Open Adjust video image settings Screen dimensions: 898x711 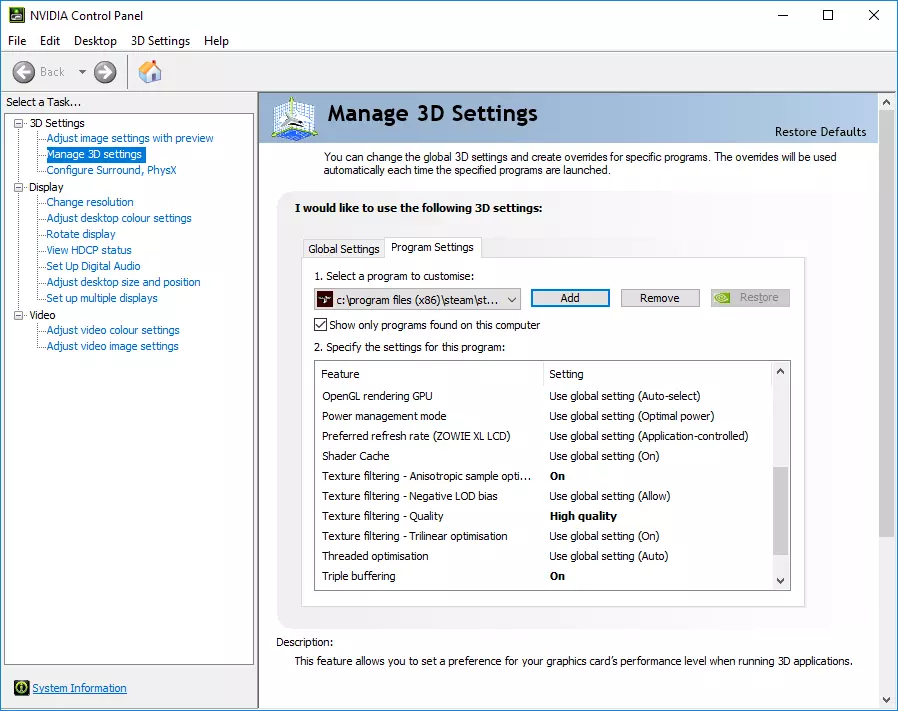pos(112,346)
